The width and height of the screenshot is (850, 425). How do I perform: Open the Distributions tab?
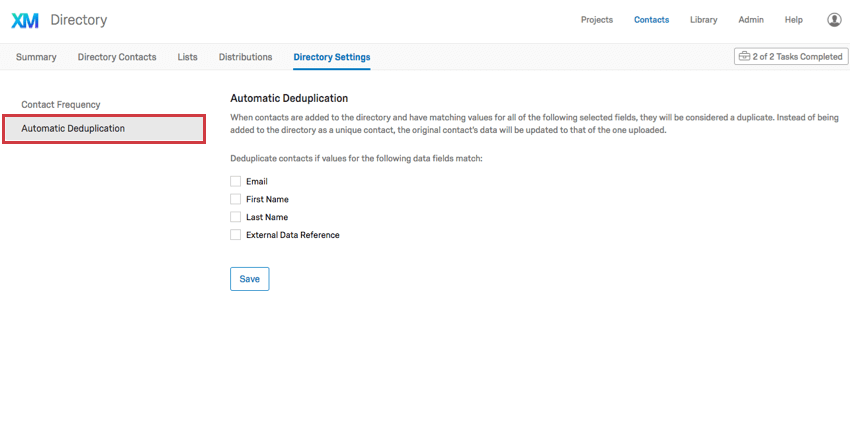pos(246,57)
